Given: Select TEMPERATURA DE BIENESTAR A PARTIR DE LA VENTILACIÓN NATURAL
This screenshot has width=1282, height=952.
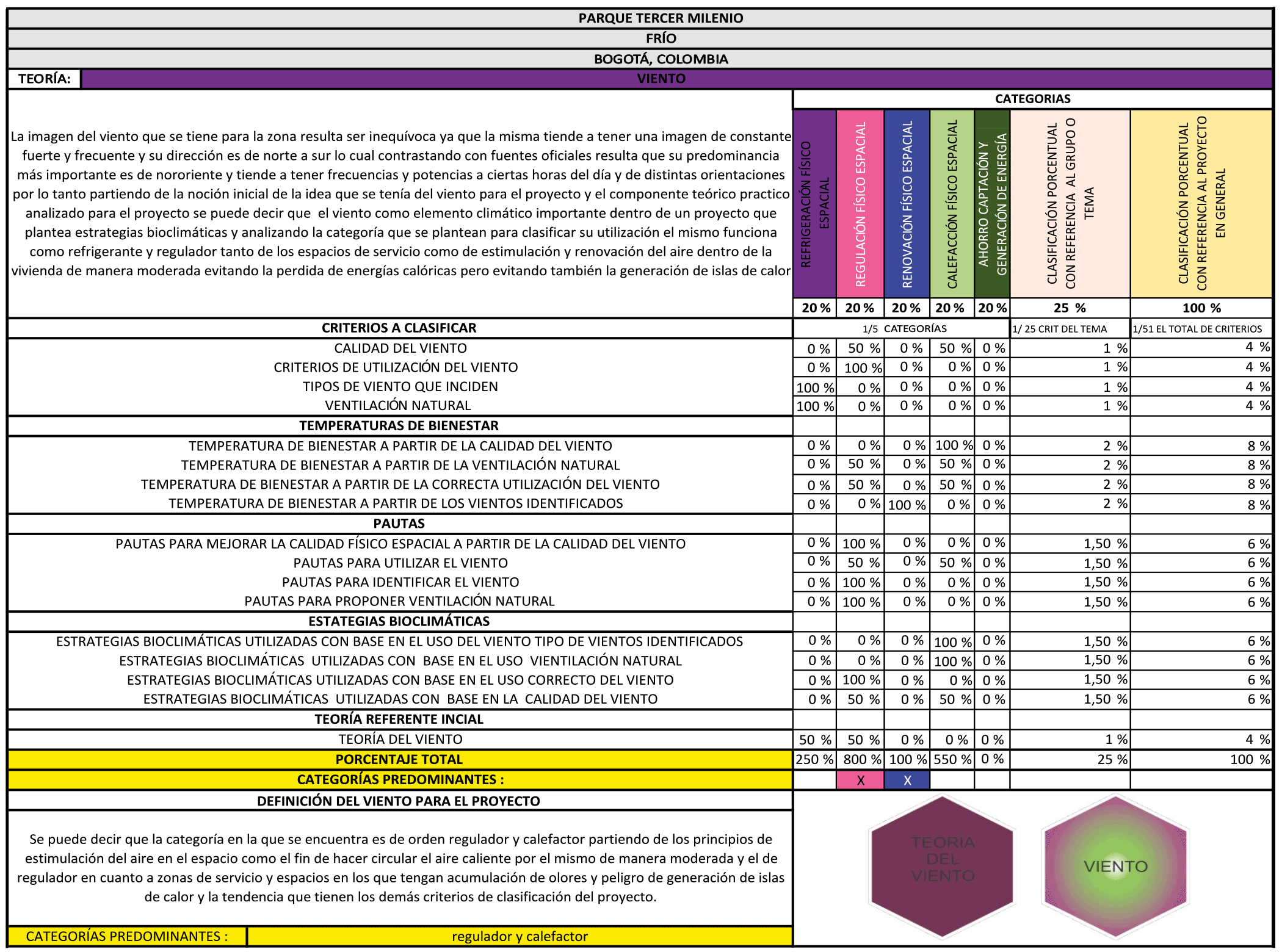Looking at the screenshot, I should [400, 465].
